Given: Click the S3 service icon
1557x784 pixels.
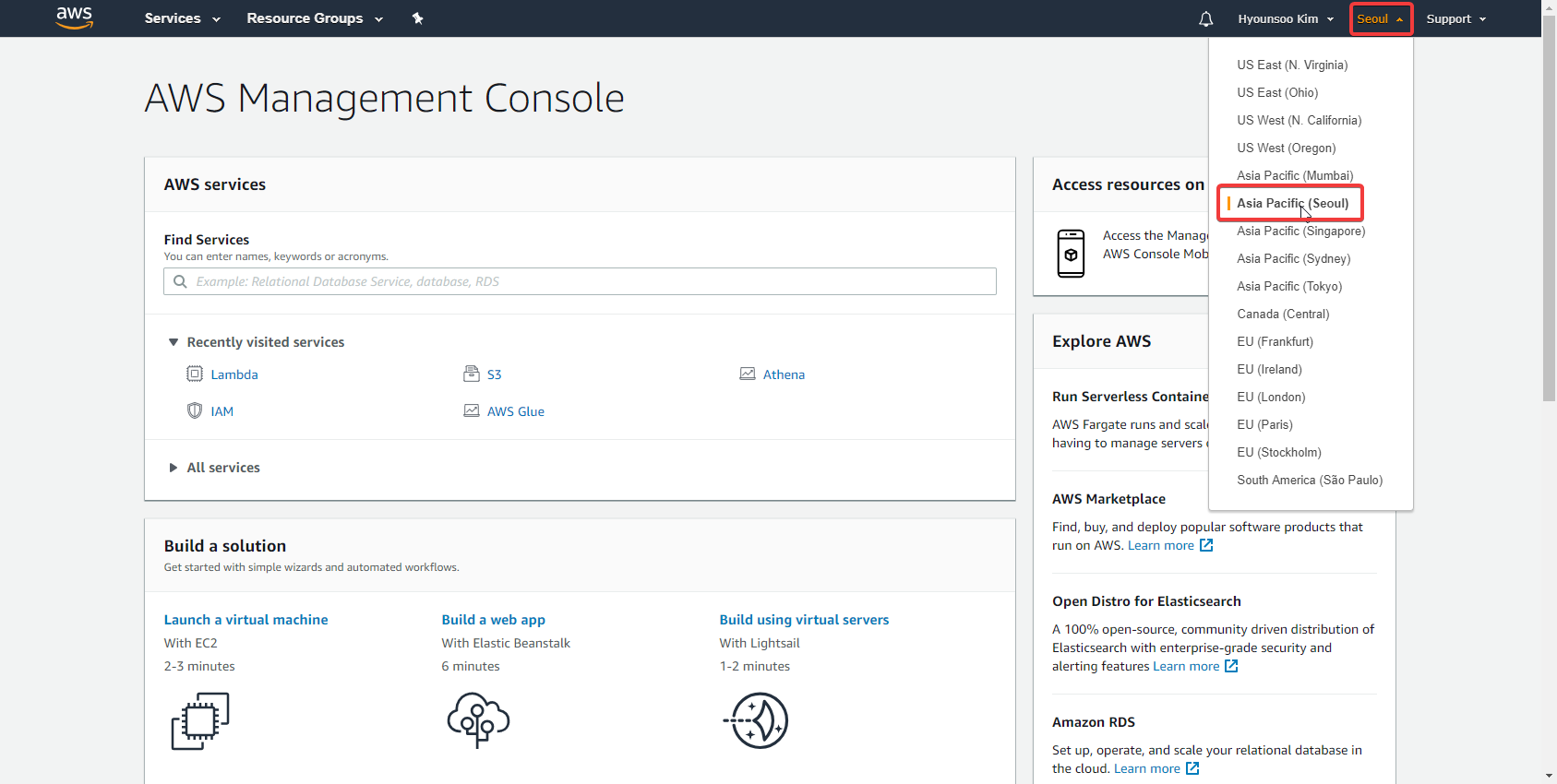Looking at the screenshot, I should point(472,374).
